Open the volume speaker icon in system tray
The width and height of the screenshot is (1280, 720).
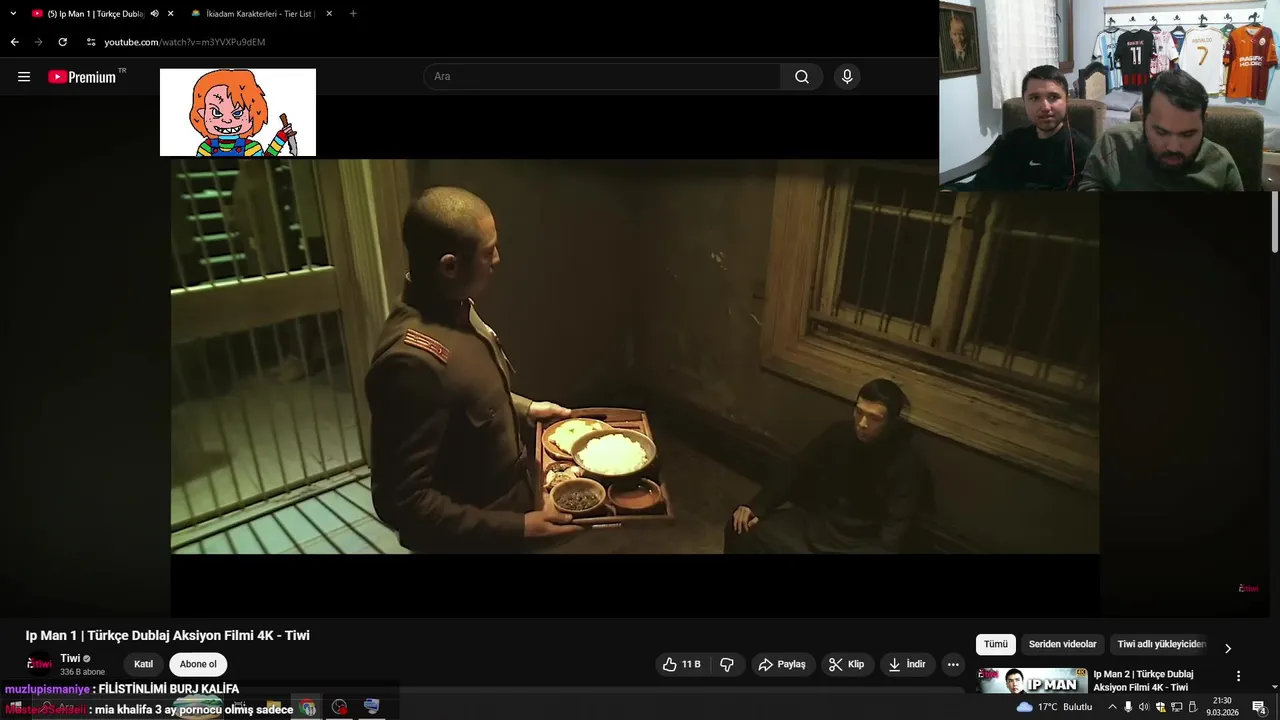(x=1144, y=707)
